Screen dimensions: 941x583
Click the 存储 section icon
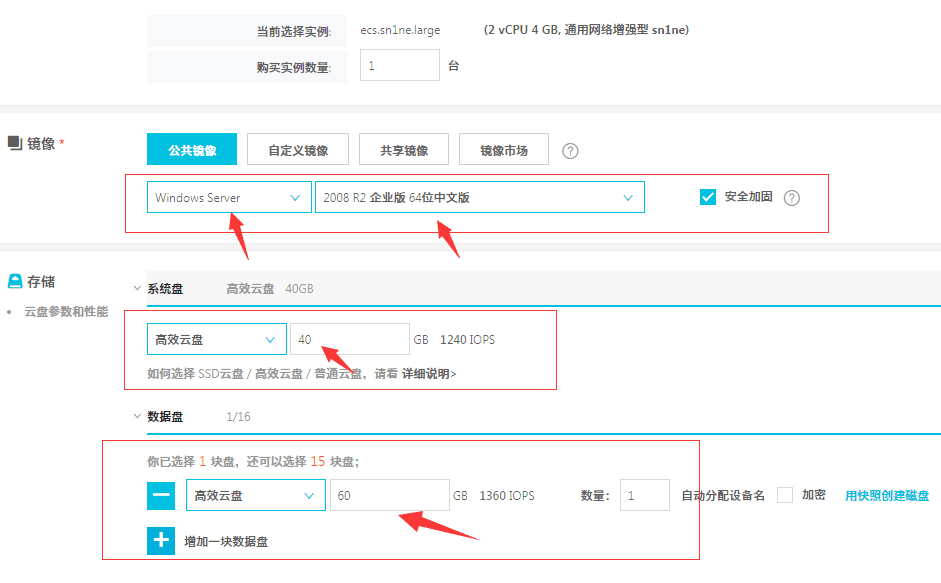15,281
